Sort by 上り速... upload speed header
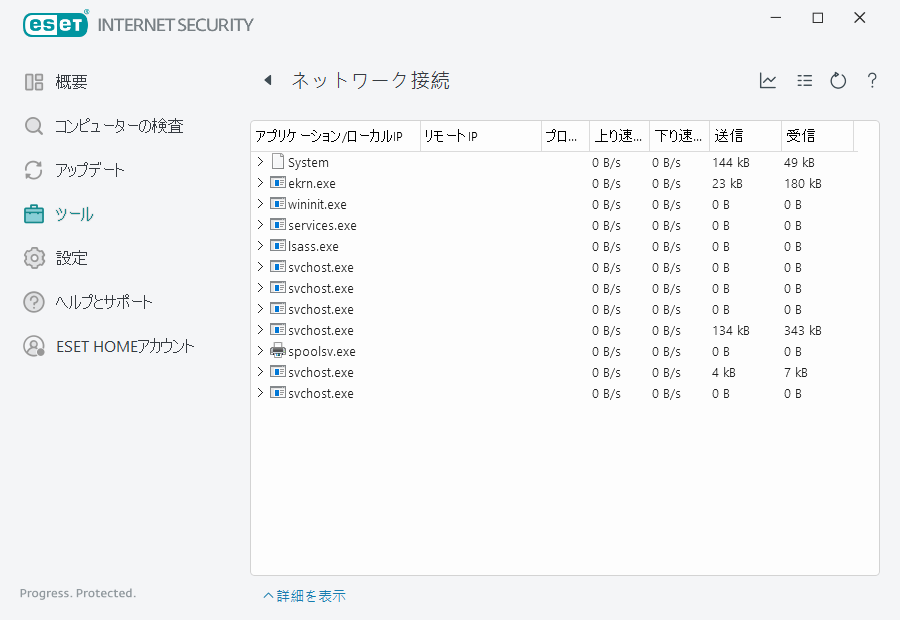 pos(619,136)
